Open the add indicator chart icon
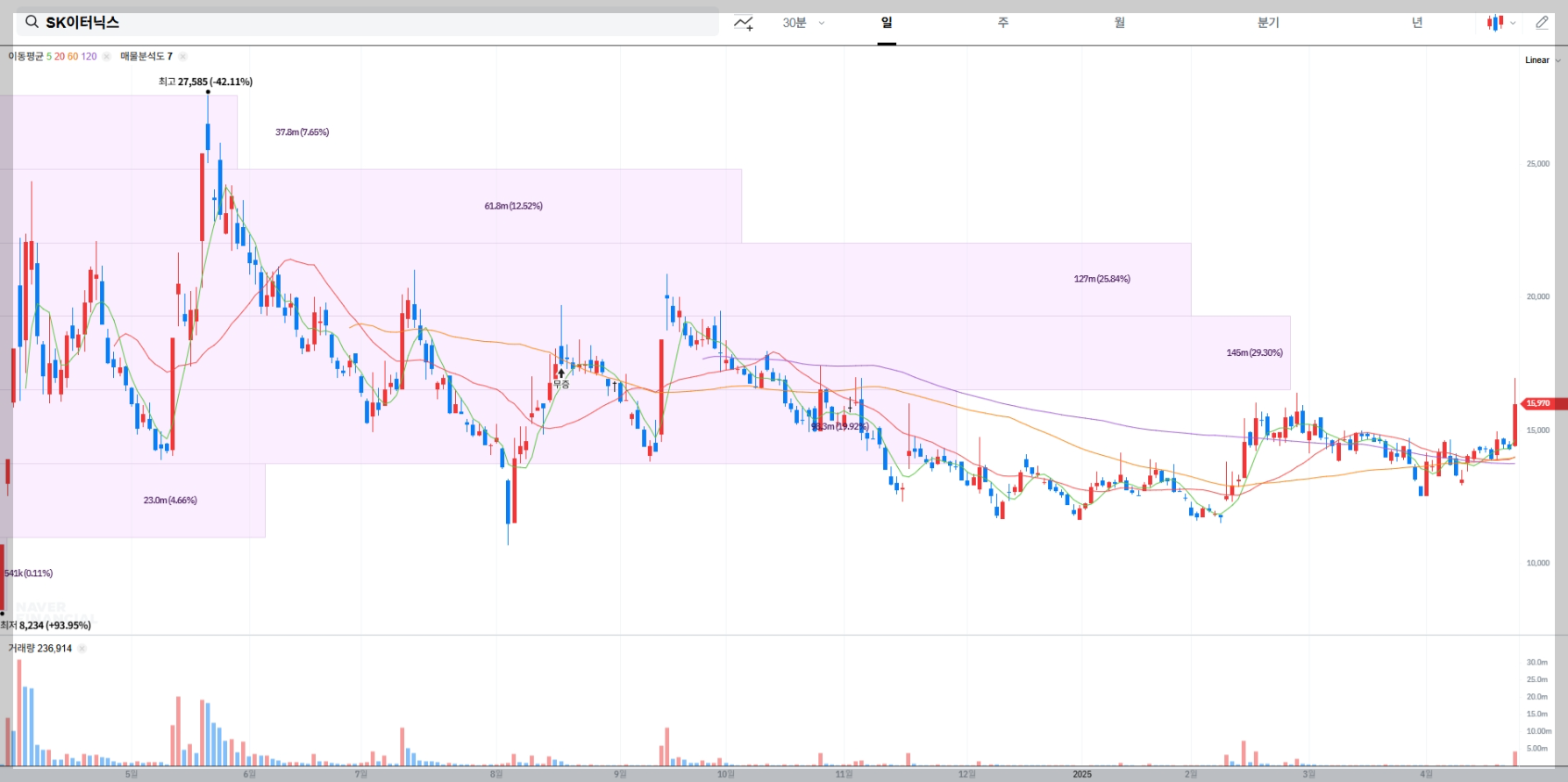Image resolution: width=1568 pixels, height=782 pixels. point(744,23)
